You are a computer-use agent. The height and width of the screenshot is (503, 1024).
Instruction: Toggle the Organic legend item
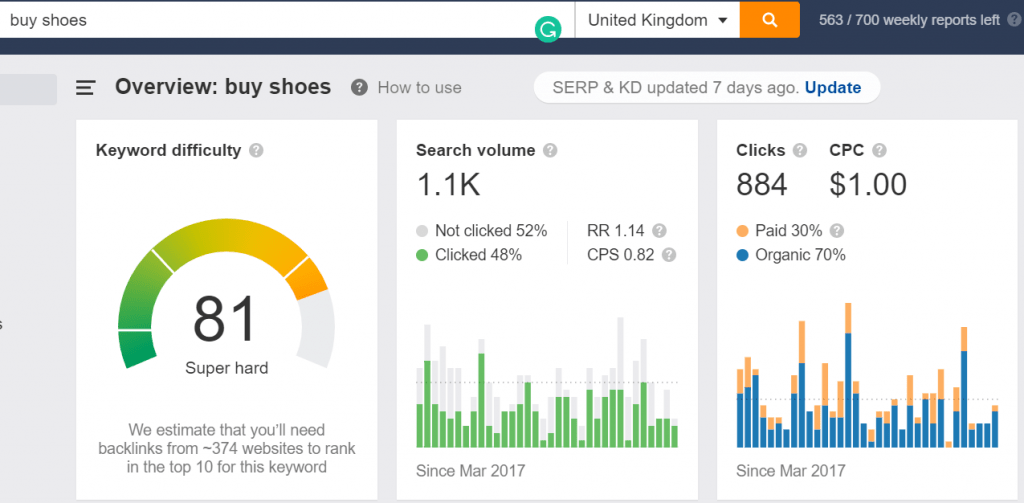[791, 255]
